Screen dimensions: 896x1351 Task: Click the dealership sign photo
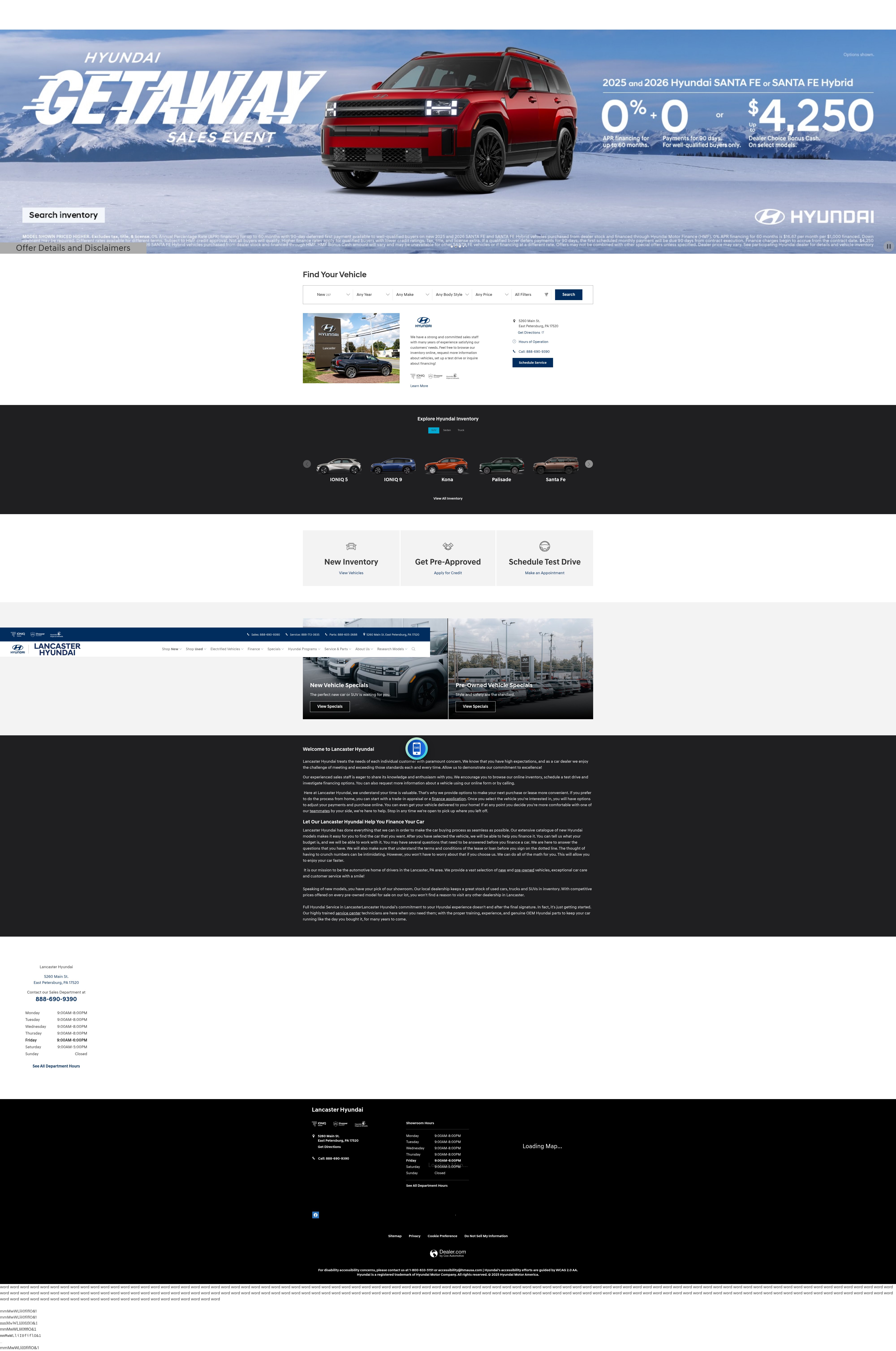click(351, 348)
